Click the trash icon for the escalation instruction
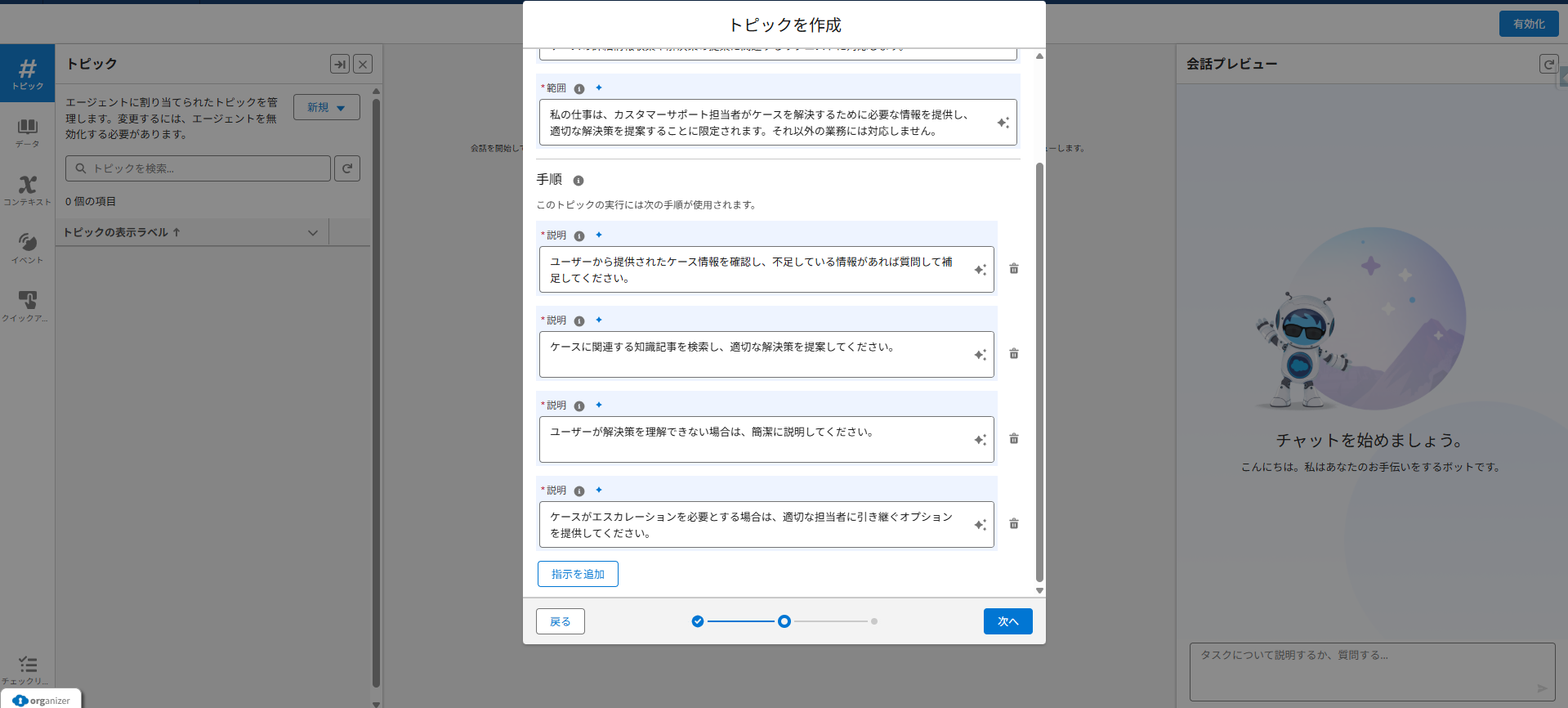Viewport: 1568px width, 708px height. (1013, 524)
